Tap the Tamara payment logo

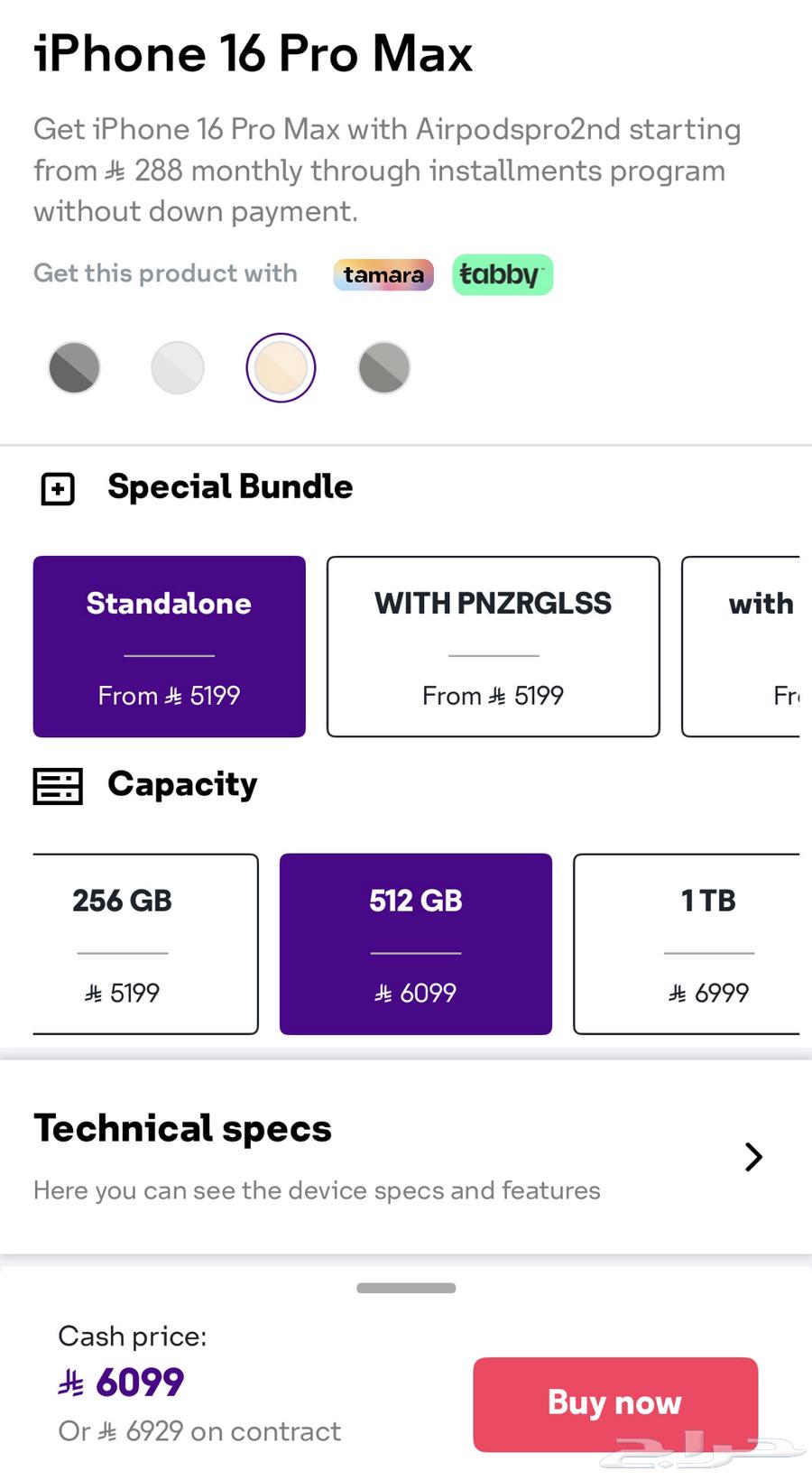pos(383,274)
